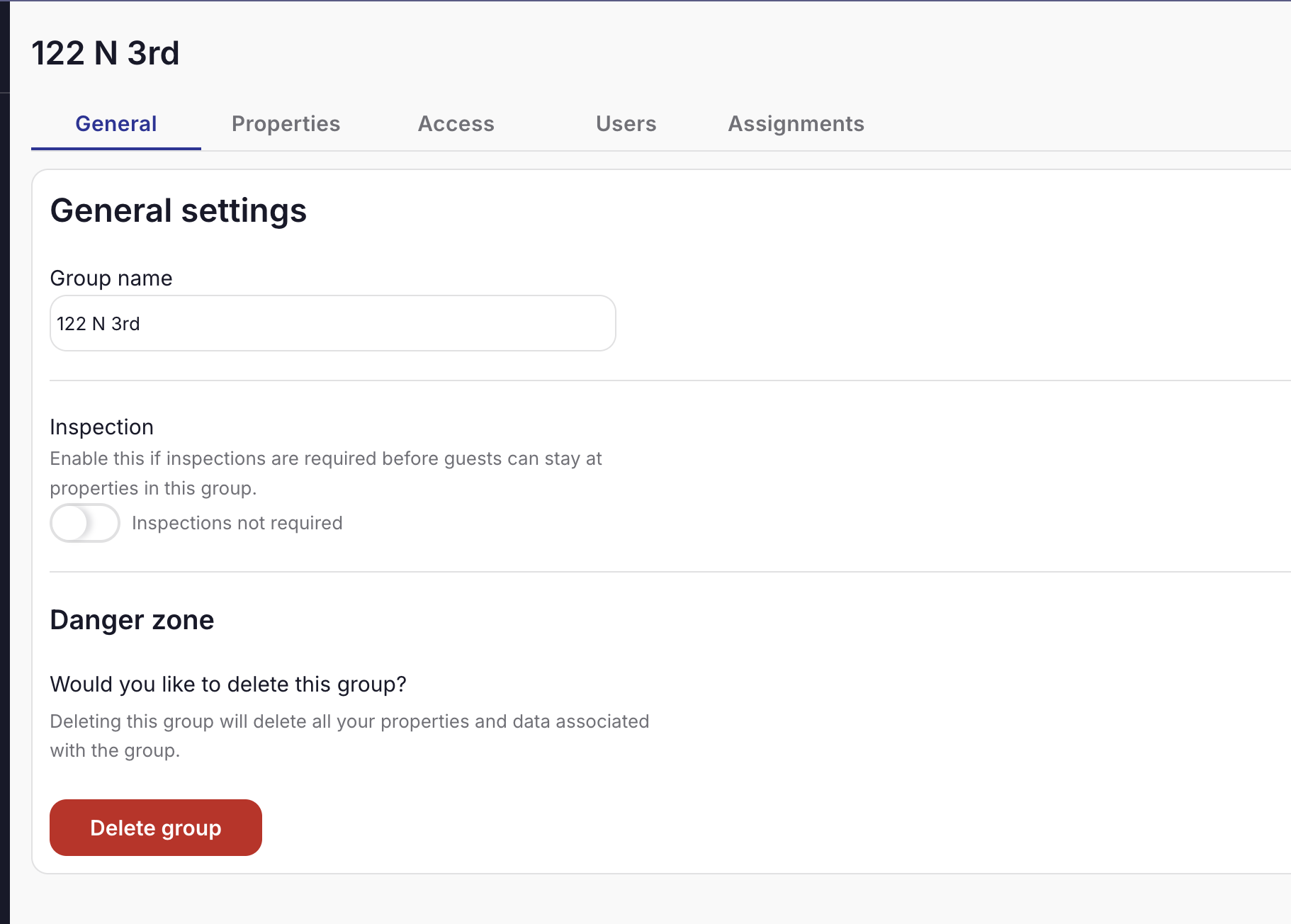Switch to the Properties tab
Image resolution: width=1291 pixels, height=924 pixels.
[x=286, y=123]
